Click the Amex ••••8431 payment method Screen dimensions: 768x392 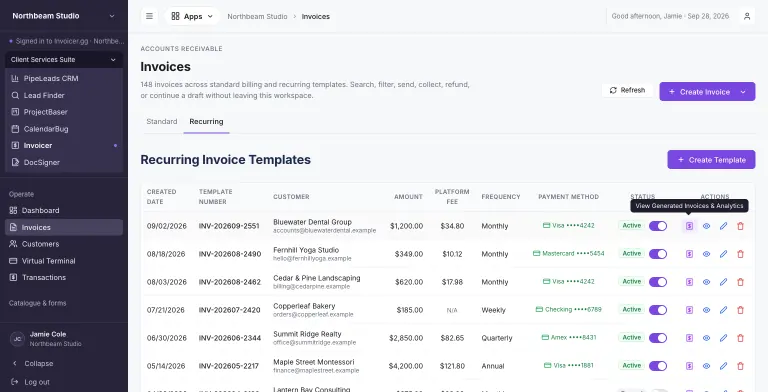[x=569, y=338]
